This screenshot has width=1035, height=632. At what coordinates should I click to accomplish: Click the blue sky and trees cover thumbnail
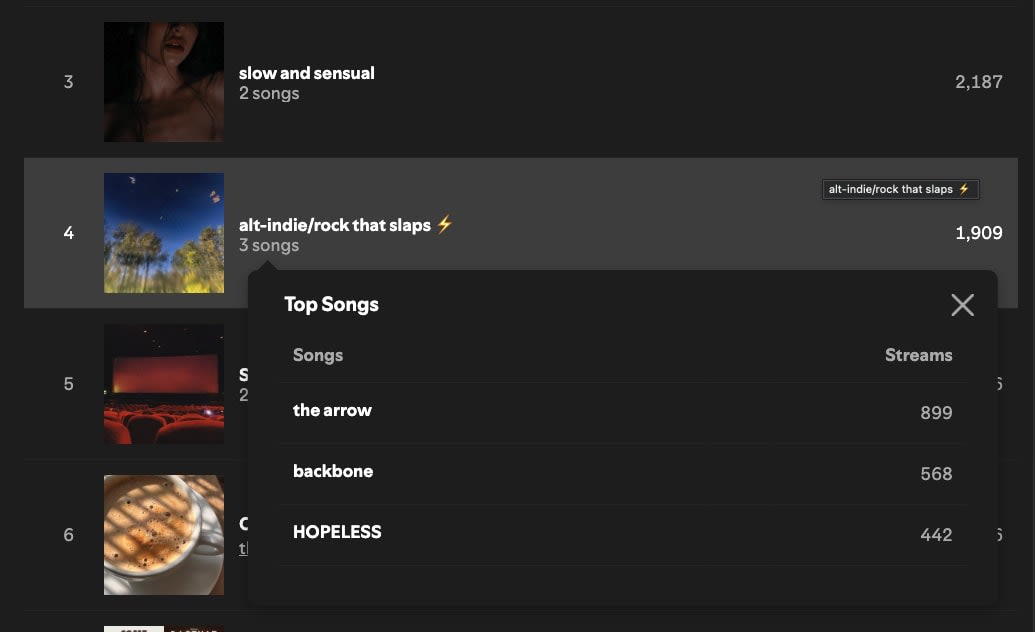164,233
